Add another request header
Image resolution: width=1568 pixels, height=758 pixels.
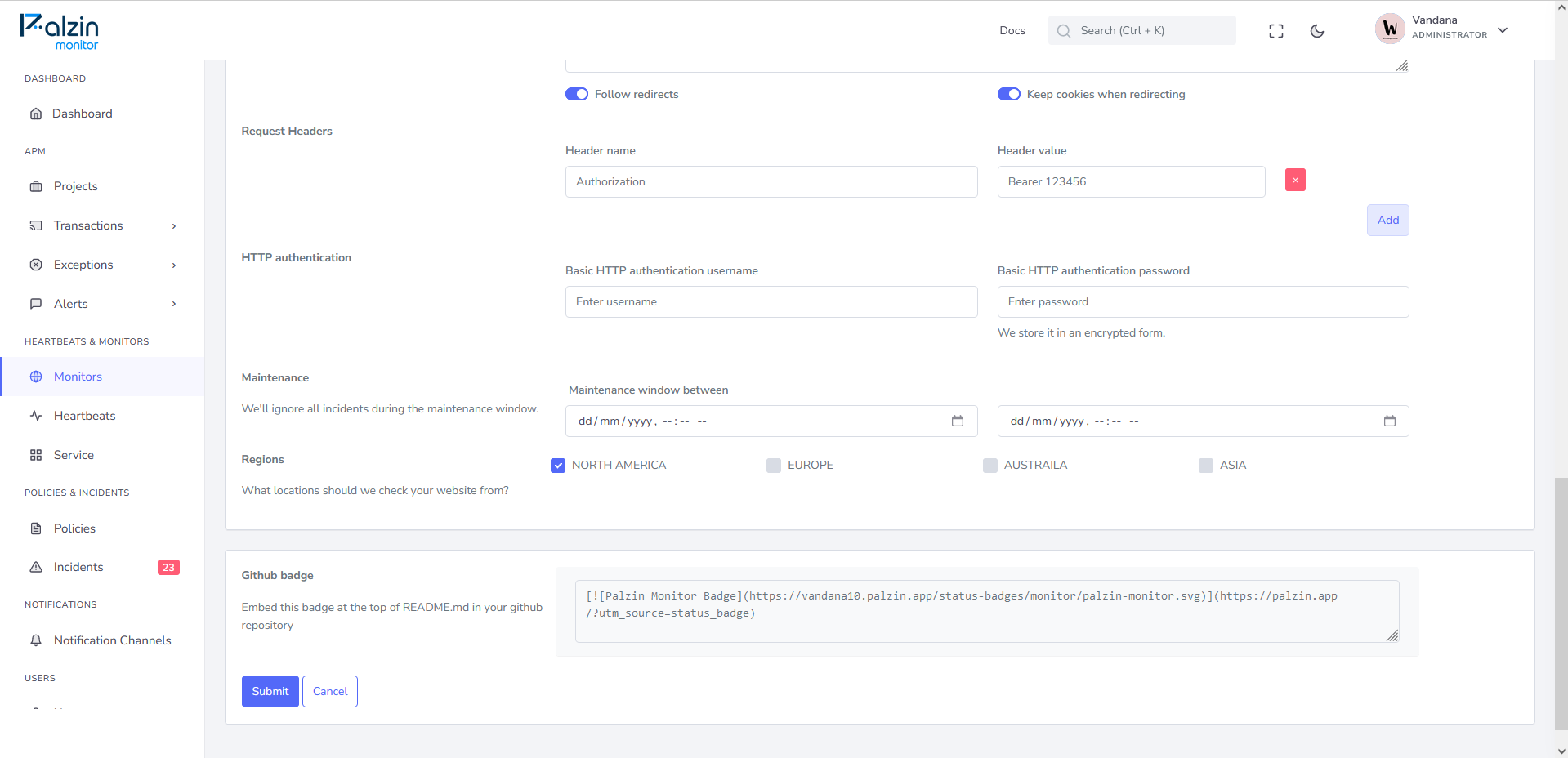(1387, 220)
